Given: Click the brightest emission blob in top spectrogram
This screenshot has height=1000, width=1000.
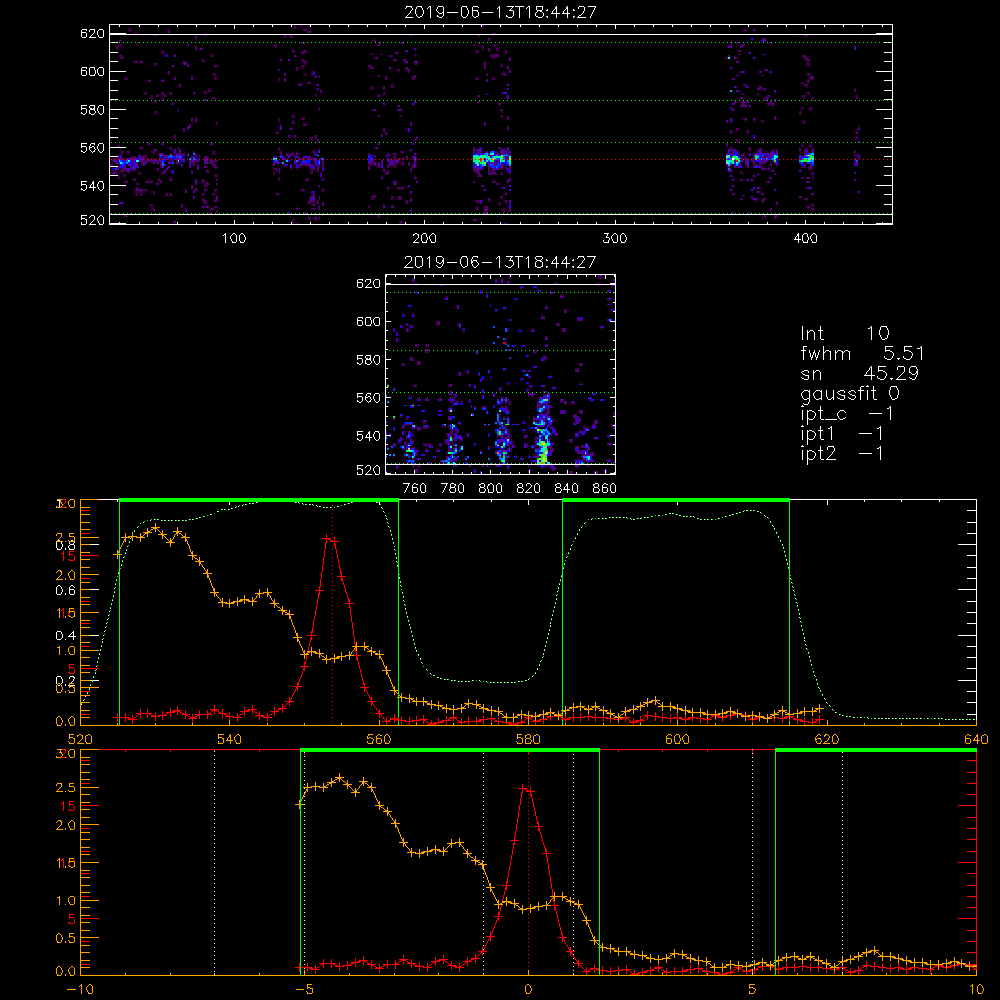Looking at the screenshot, I should [492, 159].
